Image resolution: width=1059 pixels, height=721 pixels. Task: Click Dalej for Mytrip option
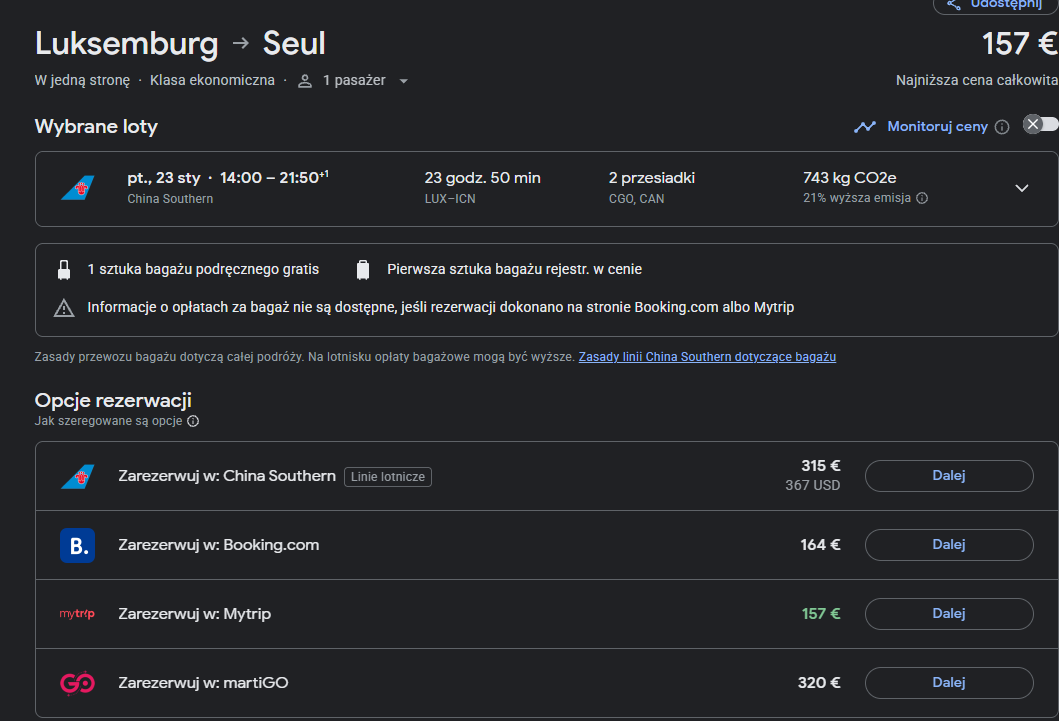pos(949,614)
